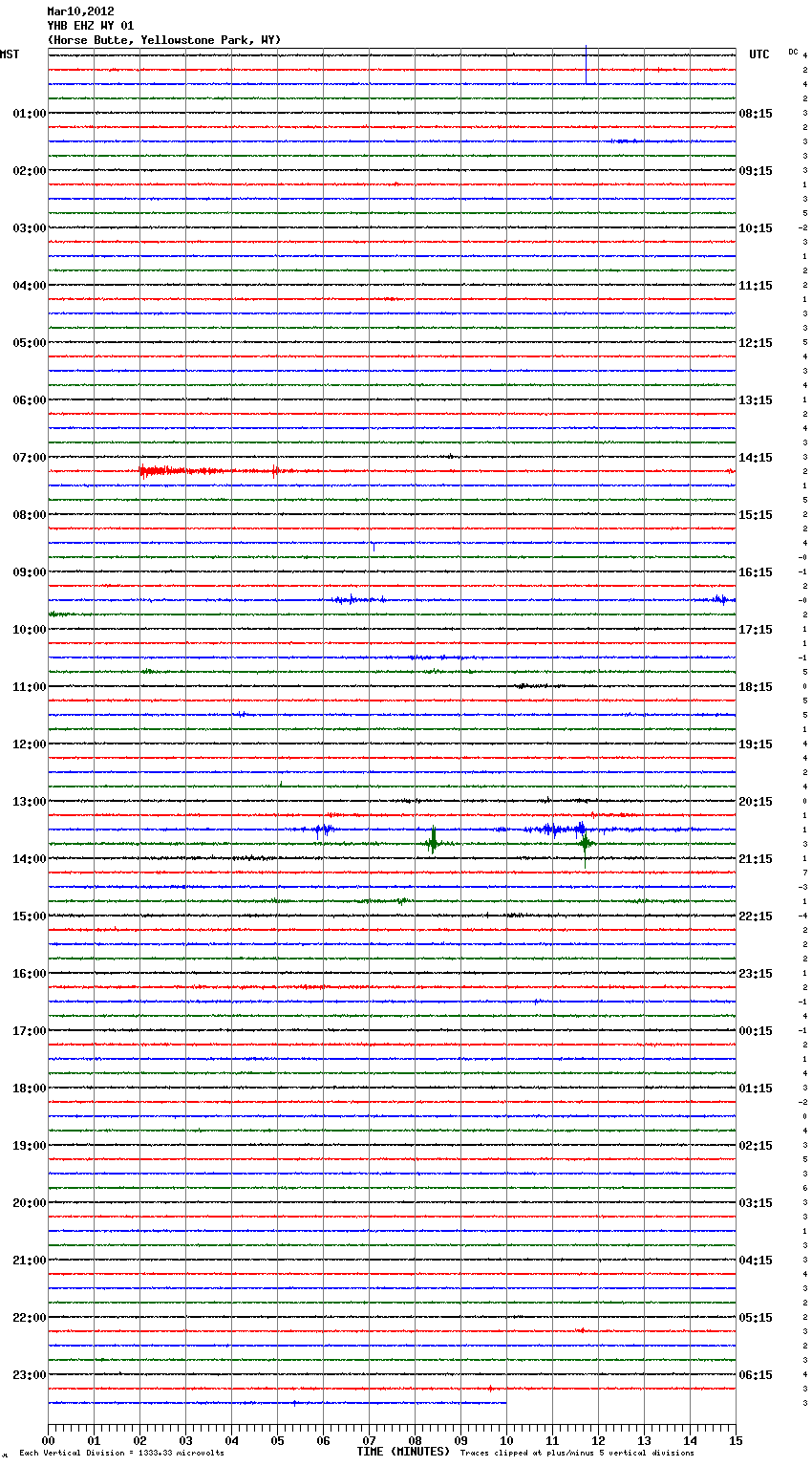Select the 11:00 MST time label
Screen dimensions: 812x1466
point(30,687)
